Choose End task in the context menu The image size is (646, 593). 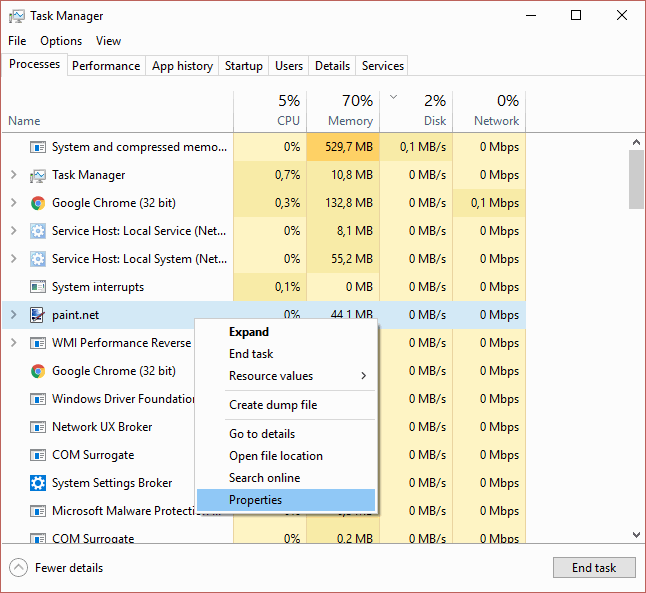286,354
